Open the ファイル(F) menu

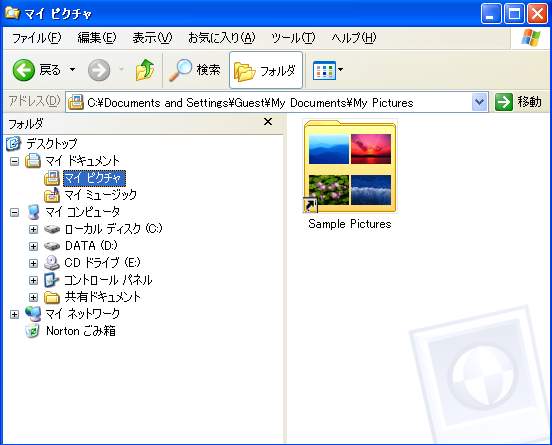36,38
